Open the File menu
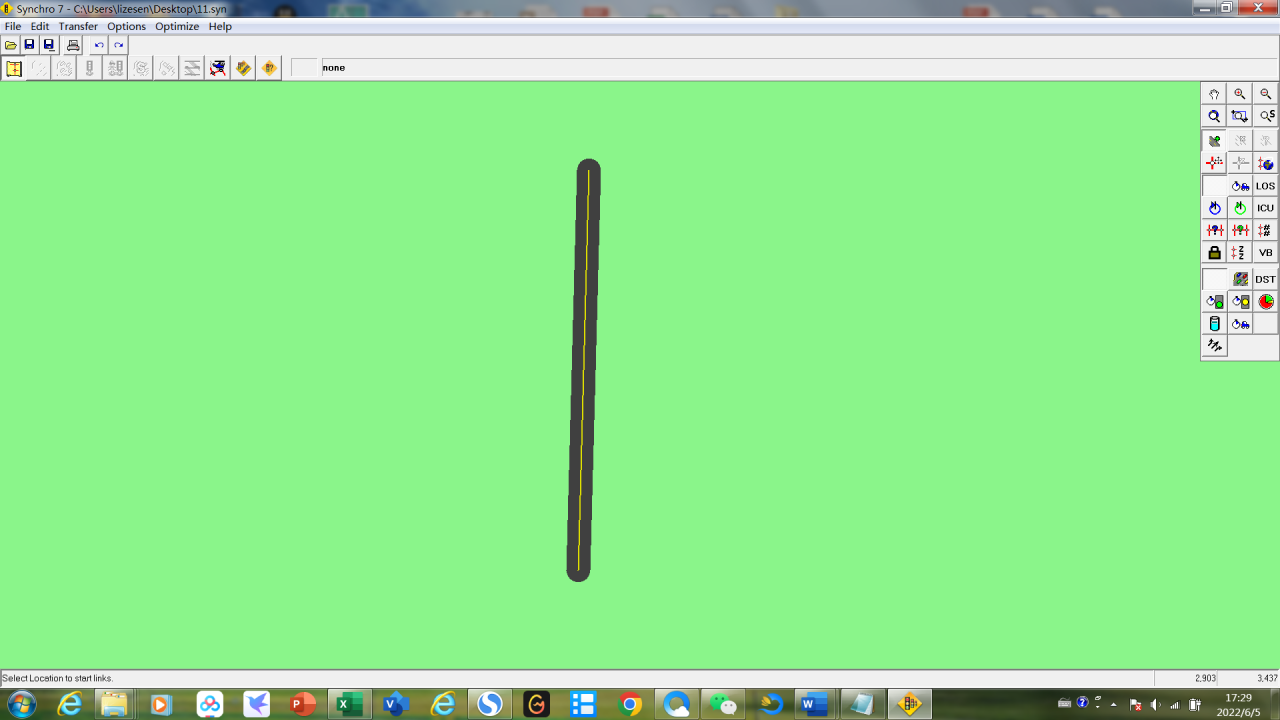 coord(13,27)
